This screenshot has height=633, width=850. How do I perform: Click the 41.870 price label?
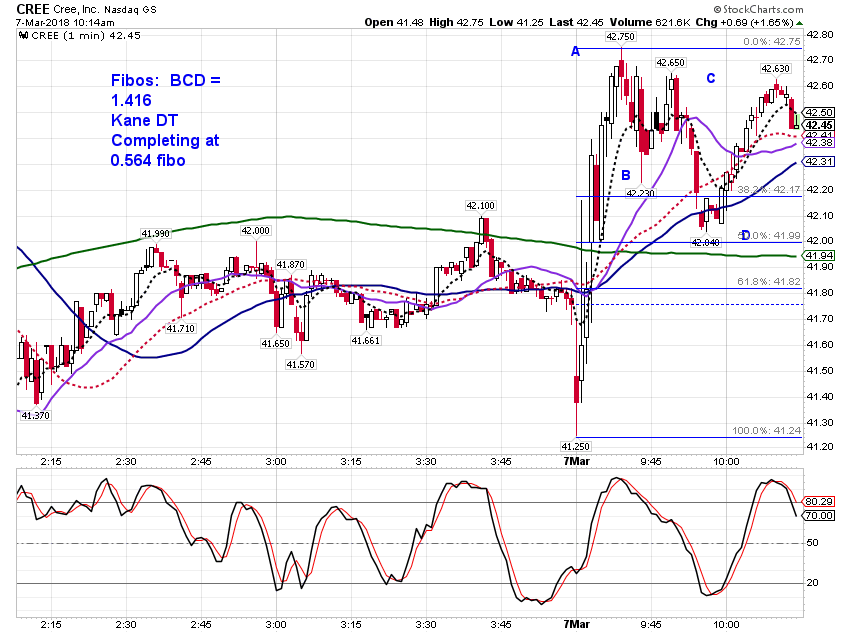[291, 265]
